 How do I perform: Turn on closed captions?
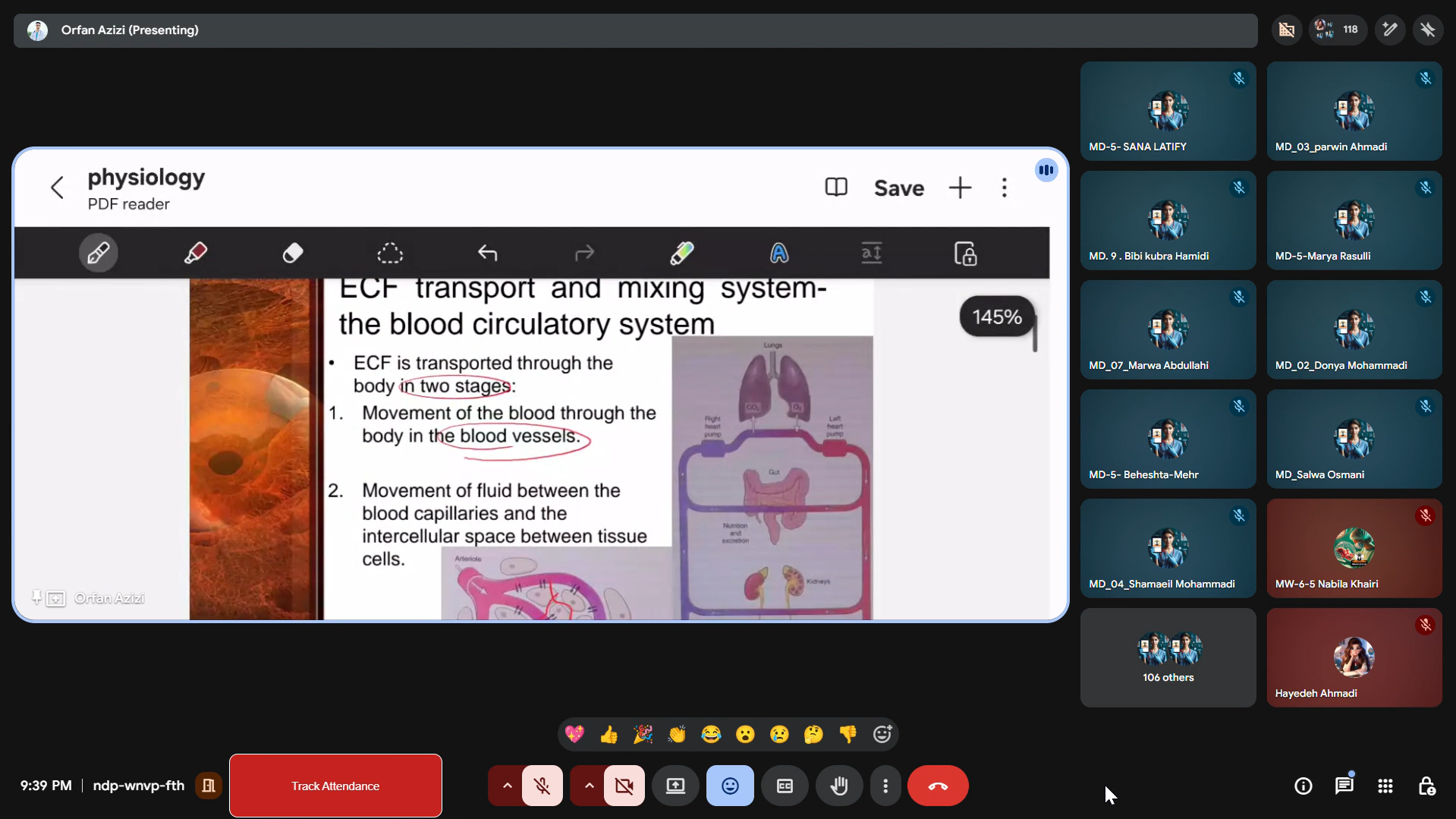(x=785, y=786)
